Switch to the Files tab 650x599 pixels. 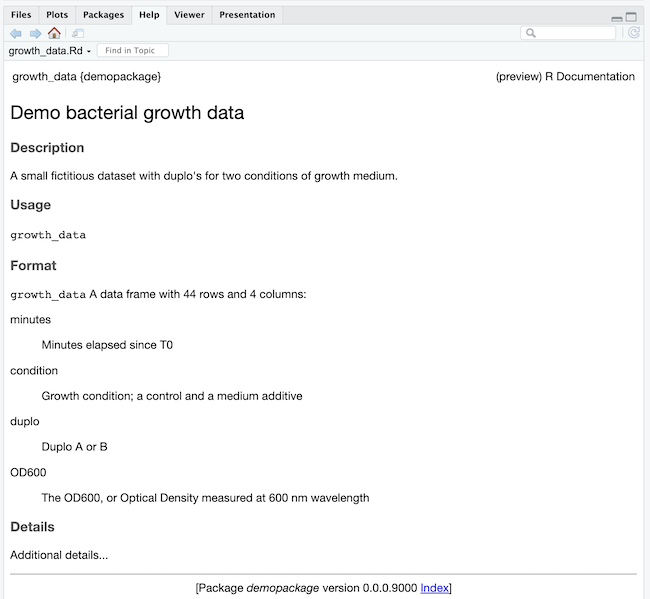21,15
